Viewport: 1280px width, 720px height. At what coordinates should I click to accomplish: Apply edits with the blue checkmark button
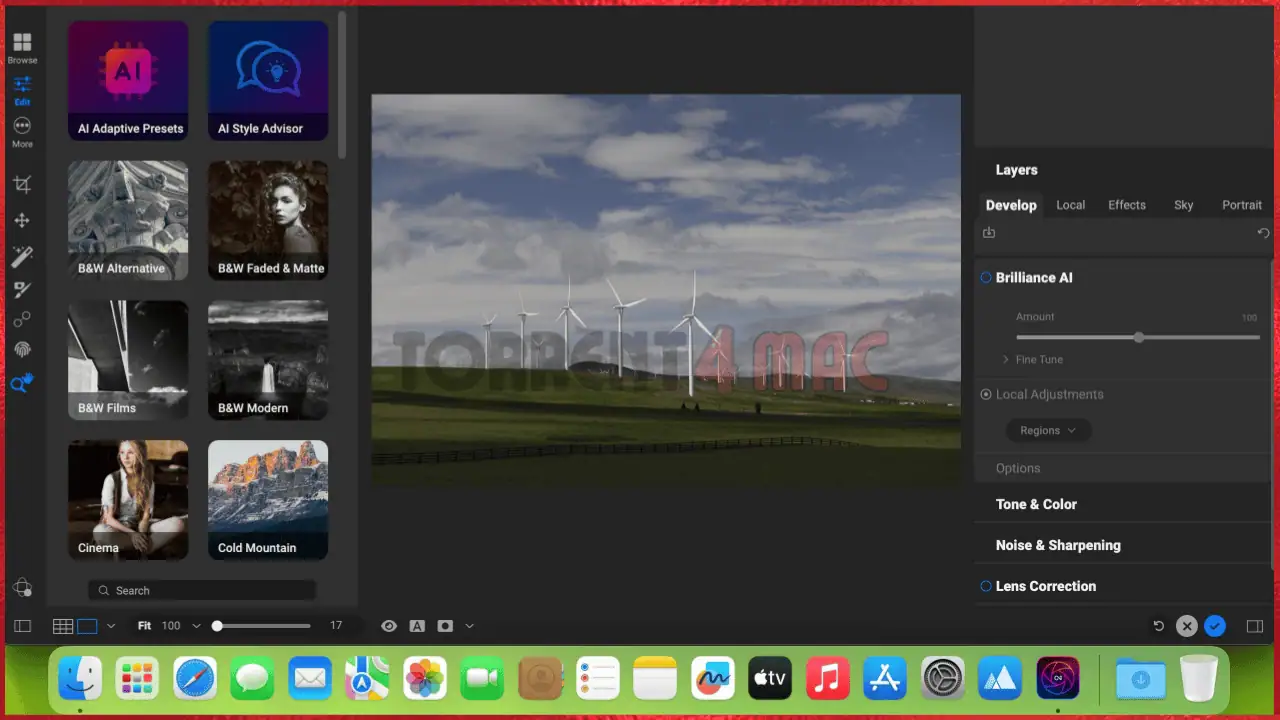1215,626
